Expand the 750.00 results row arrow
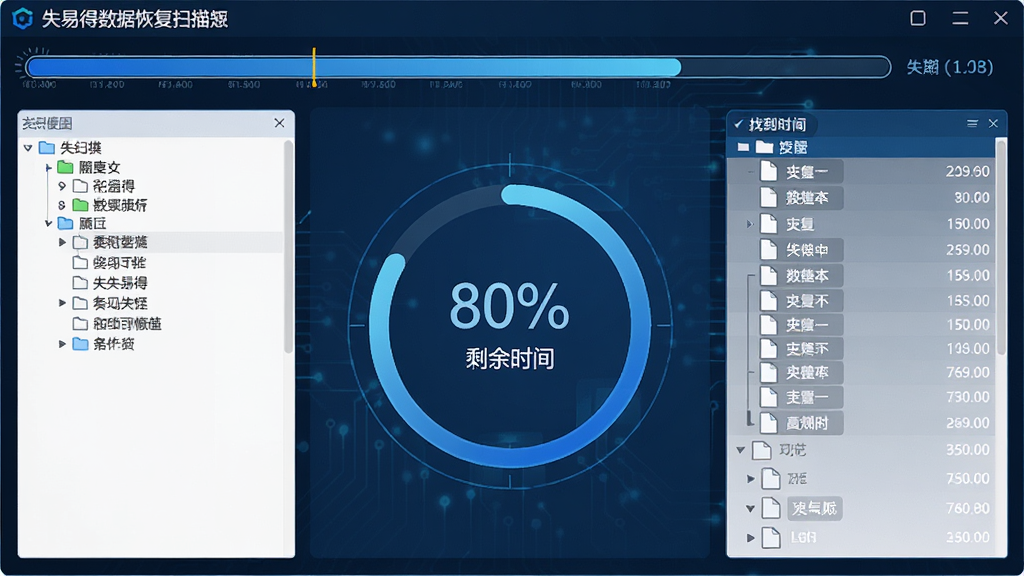Viewport: 1024px width, 576px height. click(751, 479)
